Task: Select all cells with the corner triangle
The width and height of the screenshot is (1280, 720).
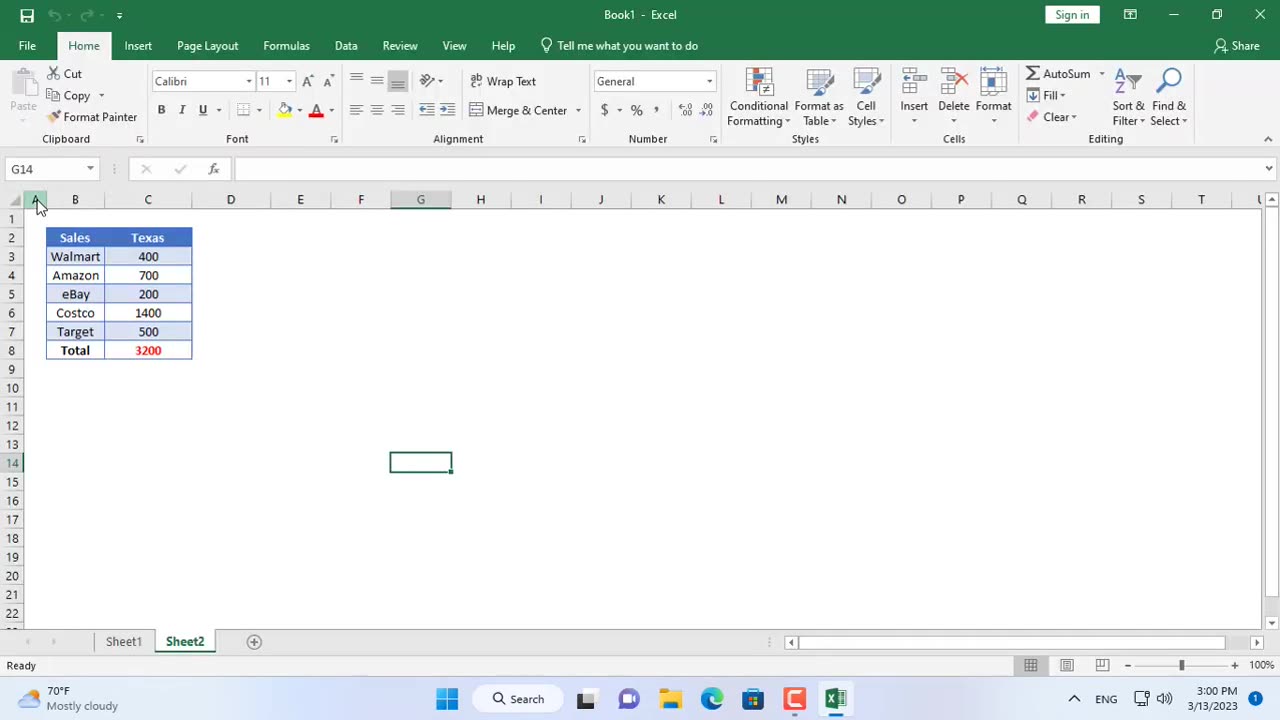Action: click(x=15, y=200)
